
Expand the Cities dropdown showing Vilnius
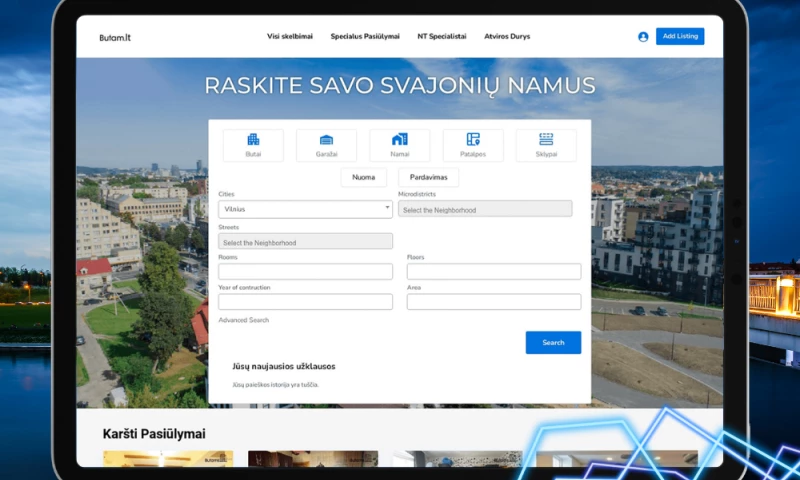click(305, 209)
